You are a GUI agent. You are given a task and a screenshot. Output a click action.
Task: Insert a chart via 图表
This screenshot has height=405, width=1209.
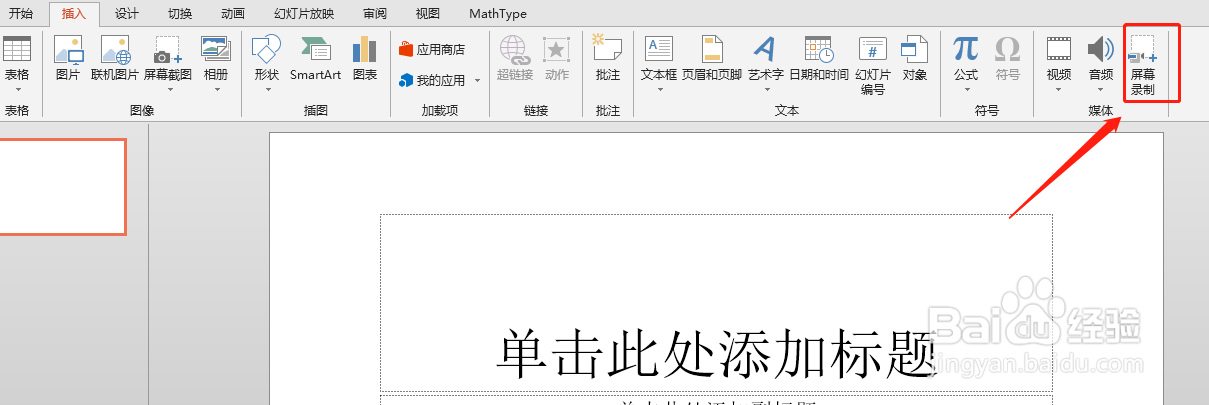(365, 52)
